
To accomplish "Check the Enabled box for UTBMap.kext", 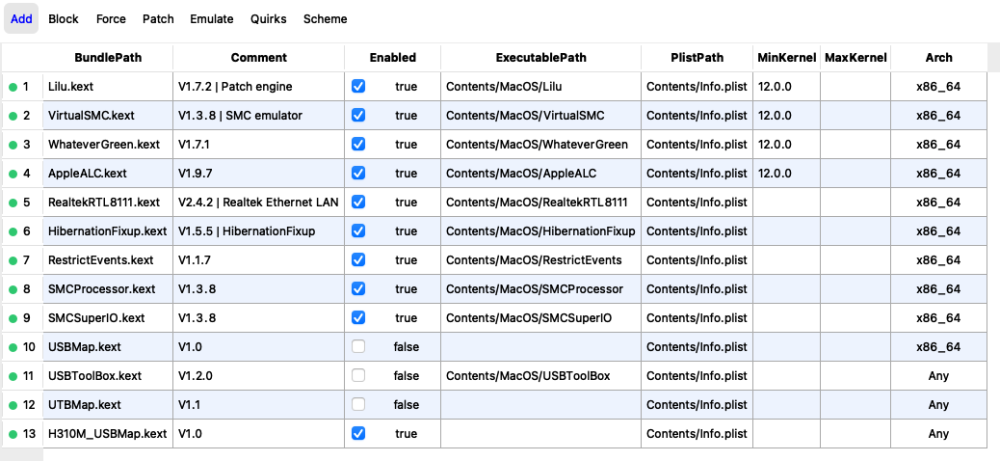I will [x=358, y=404].
